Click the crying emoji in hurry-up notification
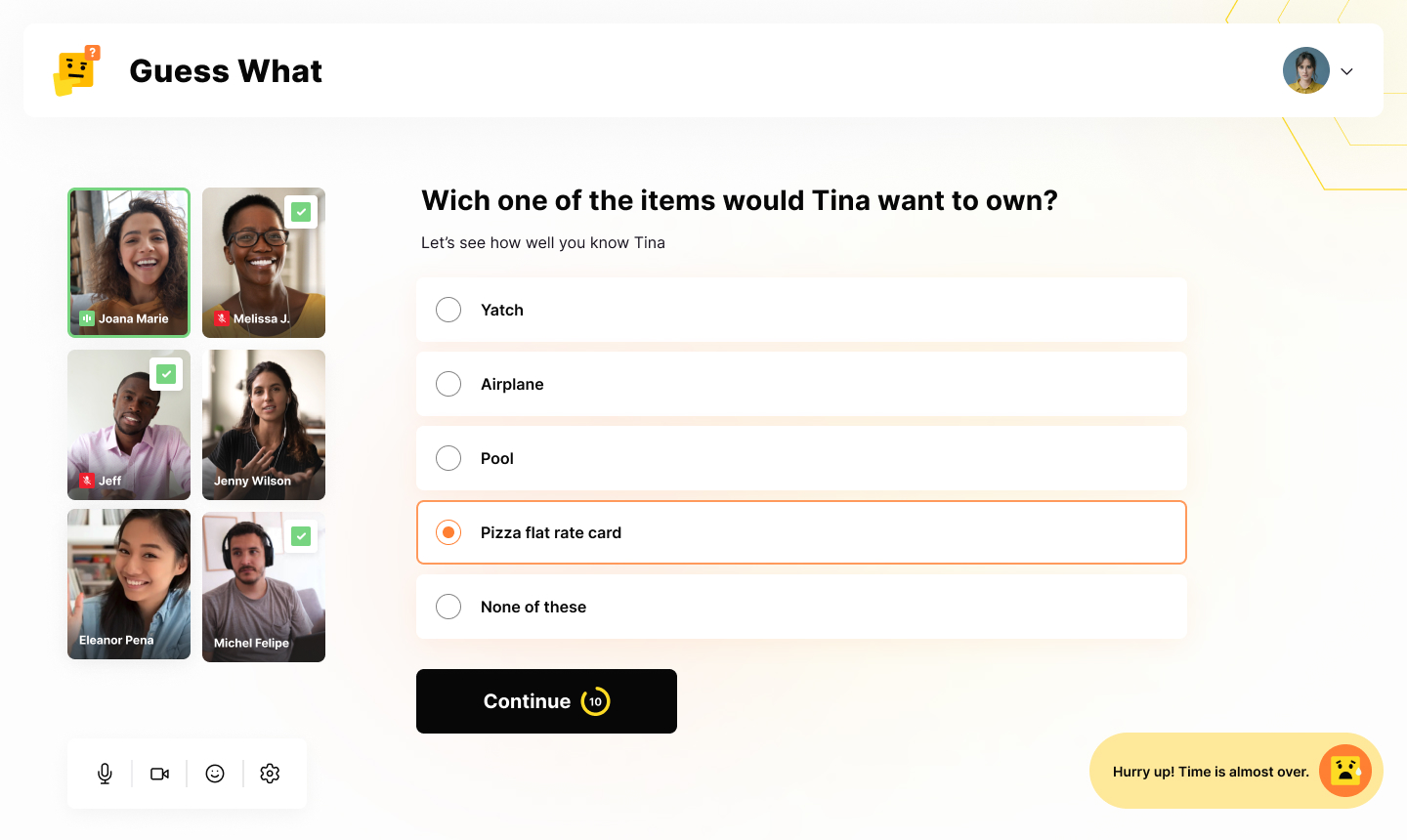Screen dimensions: 1407x840 click(1345, 771)
